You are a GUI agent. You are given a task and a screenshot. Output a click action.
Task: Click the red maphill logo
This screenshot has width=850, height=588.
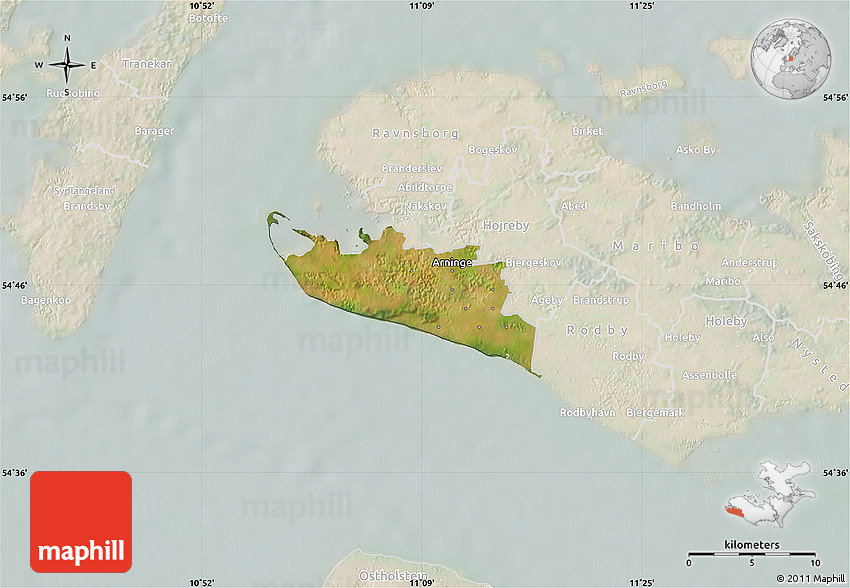tap(81, 522)
